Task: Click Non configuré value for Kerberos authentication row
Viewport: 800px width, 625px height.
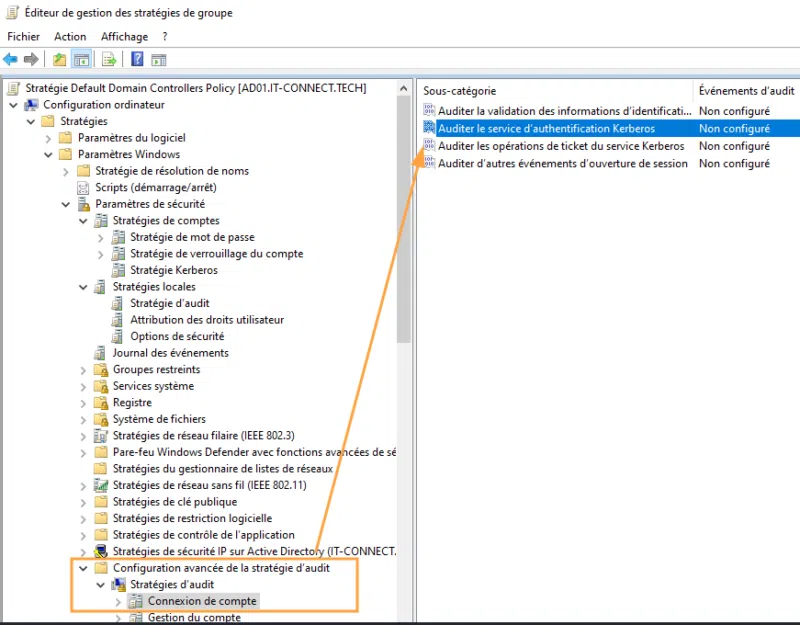Action: (x=734, y=129)
